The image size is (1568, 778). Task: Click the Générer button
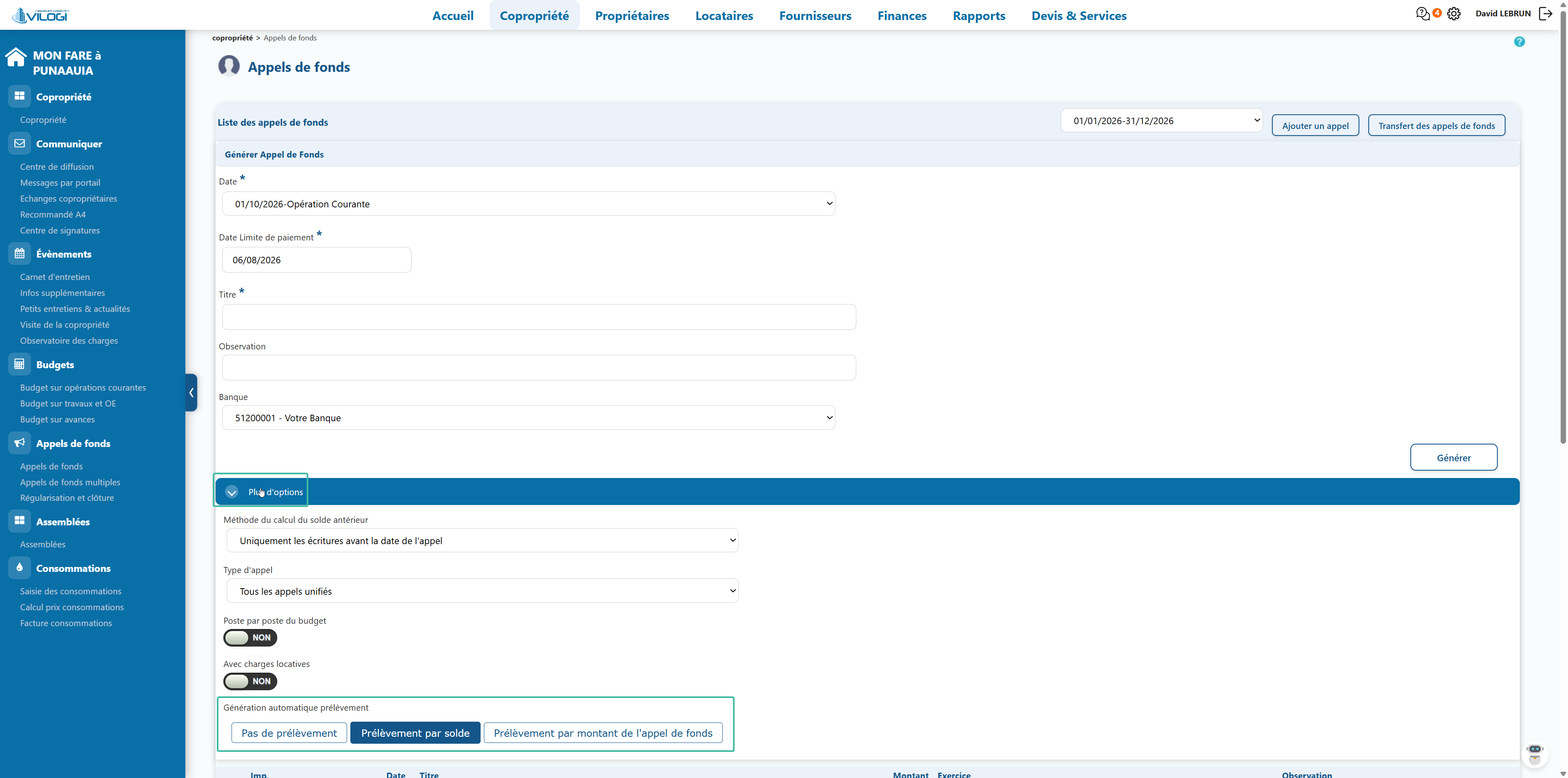(1454, 458)
